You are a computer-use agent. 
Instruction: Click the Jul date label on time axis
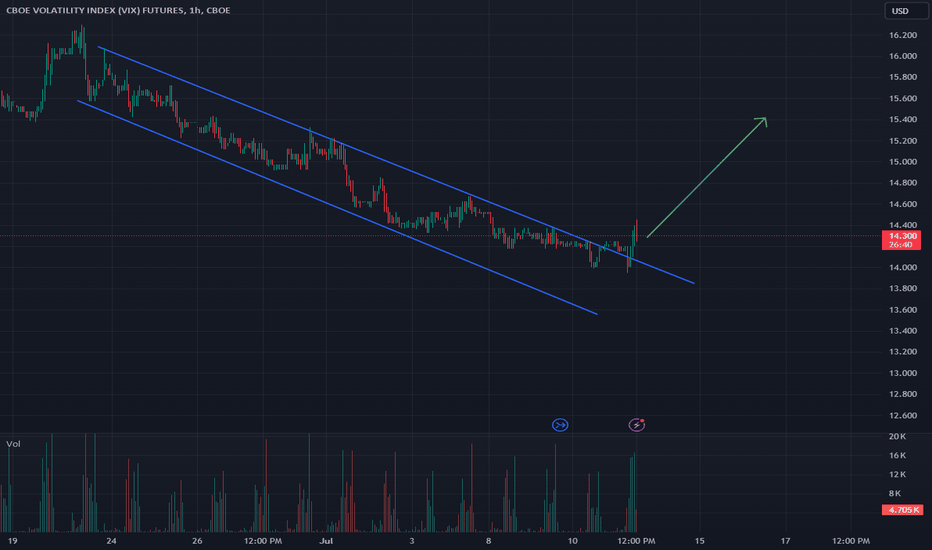tap(326, 540)
